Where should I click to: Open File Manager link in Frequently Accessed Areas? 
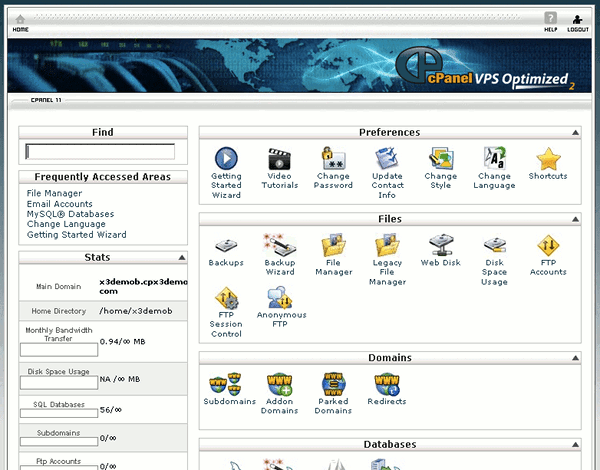[x=54, y=193]
